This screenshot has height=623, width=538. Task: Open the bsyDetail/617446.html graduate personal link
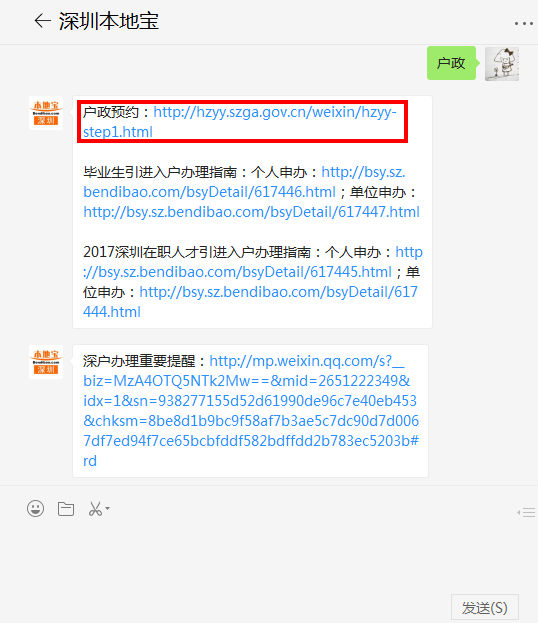point(244,182)
